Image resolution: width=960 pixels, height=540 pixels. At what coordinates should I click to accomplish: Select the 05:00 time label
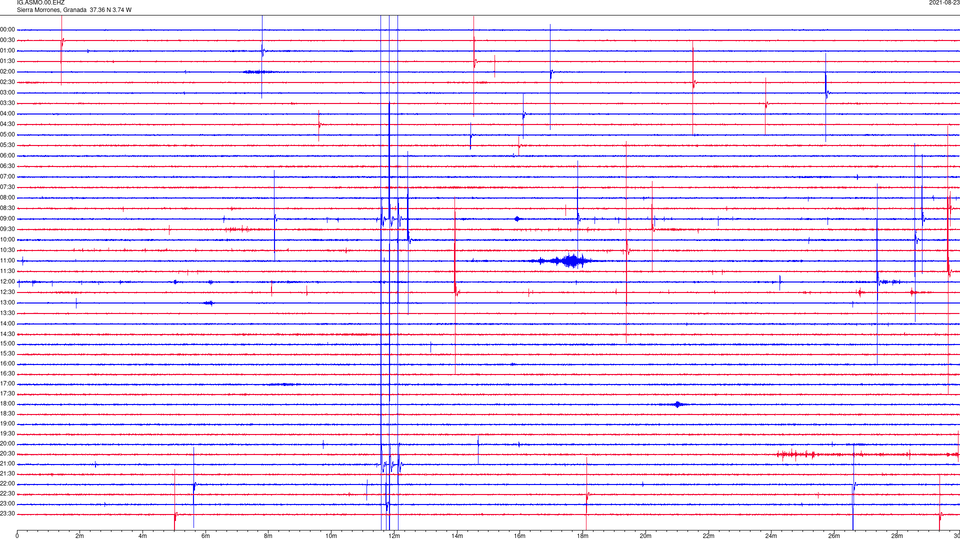[8, 135]
